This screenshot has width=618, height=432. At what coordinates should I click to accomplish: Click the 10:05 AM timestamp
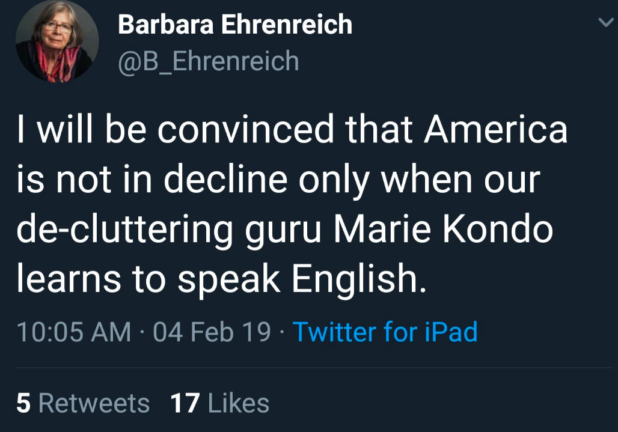74,331
